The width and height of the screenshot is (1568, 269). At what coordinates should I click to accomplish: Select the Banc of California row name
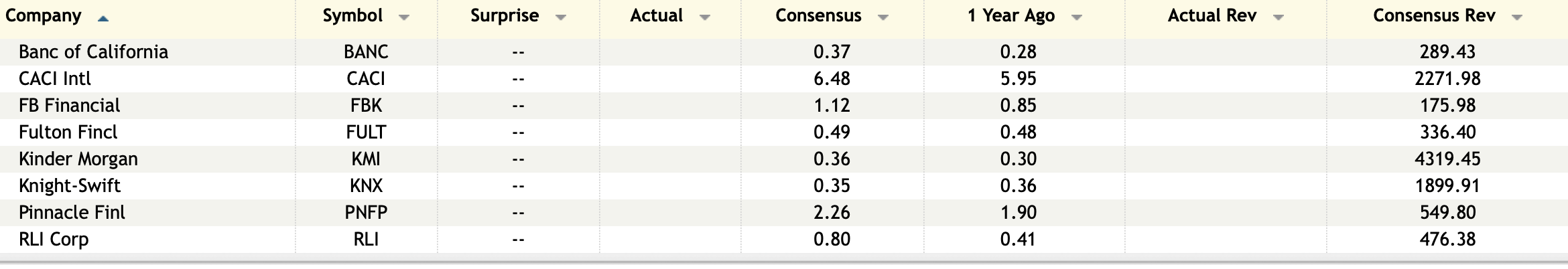click(93, 52)
